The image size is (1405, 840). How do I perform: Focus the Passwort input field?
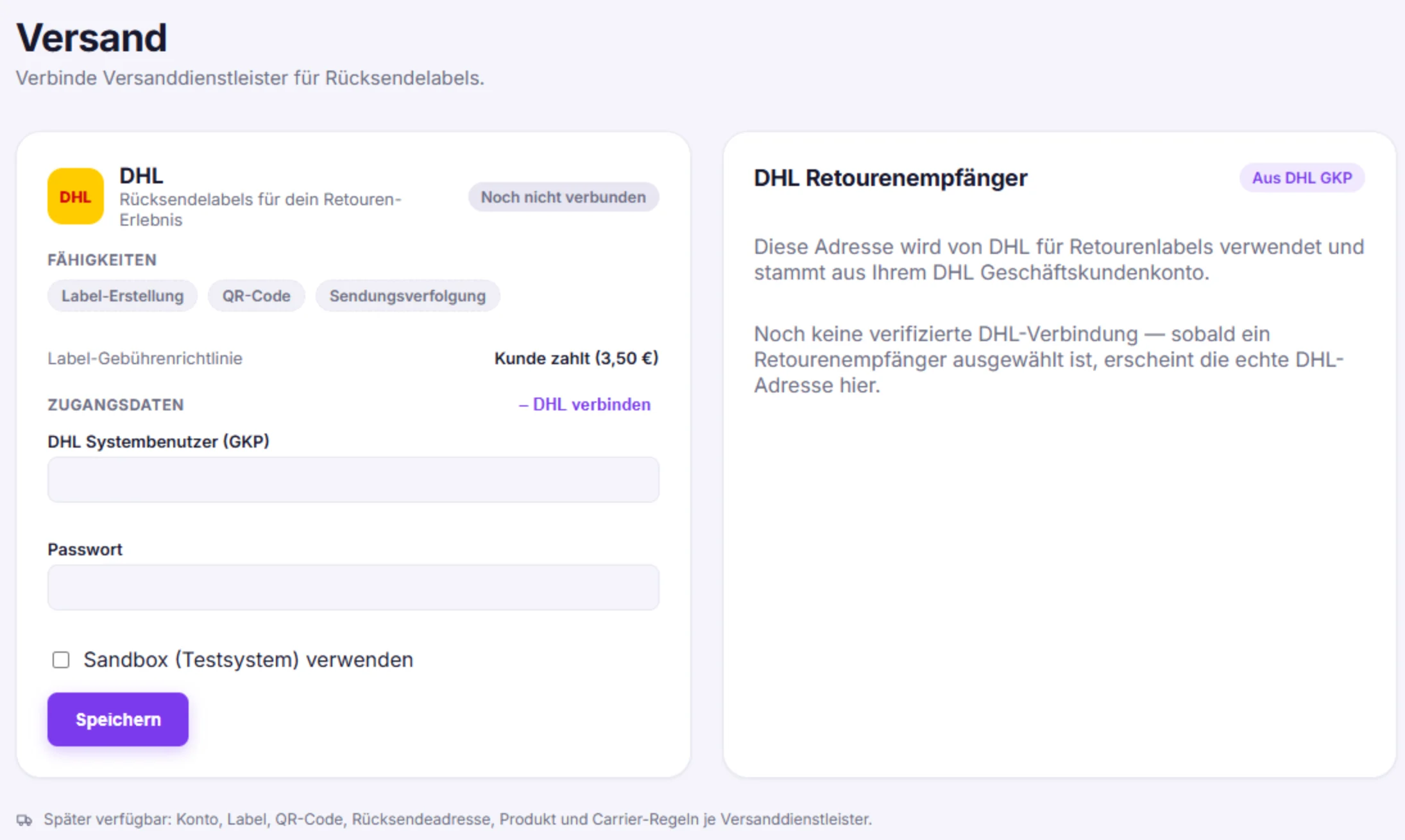pyautogui.click(x=353, y=587)
